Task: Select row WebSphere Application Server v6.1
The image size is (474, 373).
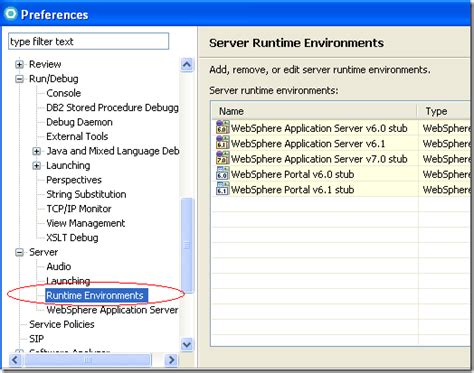Action: click(x=341, y=143)
